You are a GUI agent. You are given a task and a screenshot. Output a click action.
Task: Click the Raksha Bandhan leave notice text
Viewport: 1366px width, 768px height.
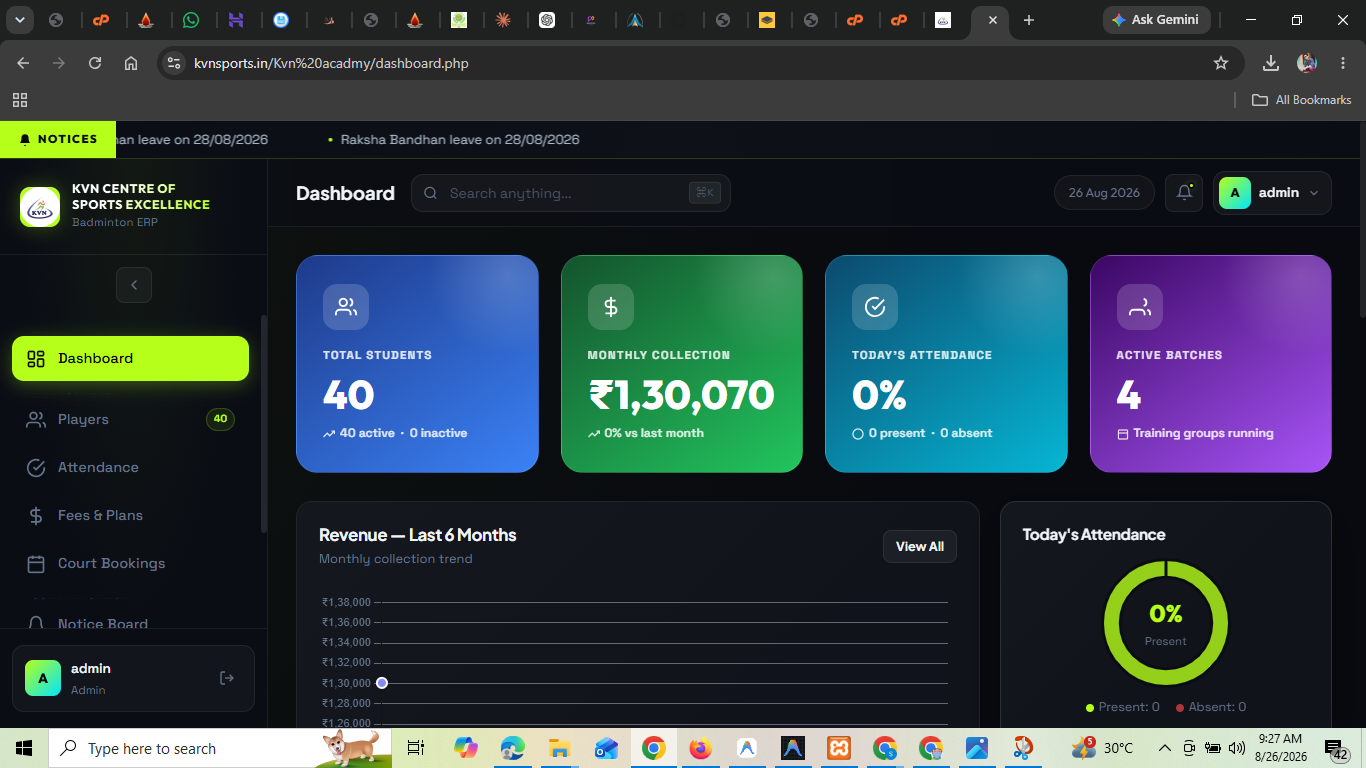click(x=460, y=140)
